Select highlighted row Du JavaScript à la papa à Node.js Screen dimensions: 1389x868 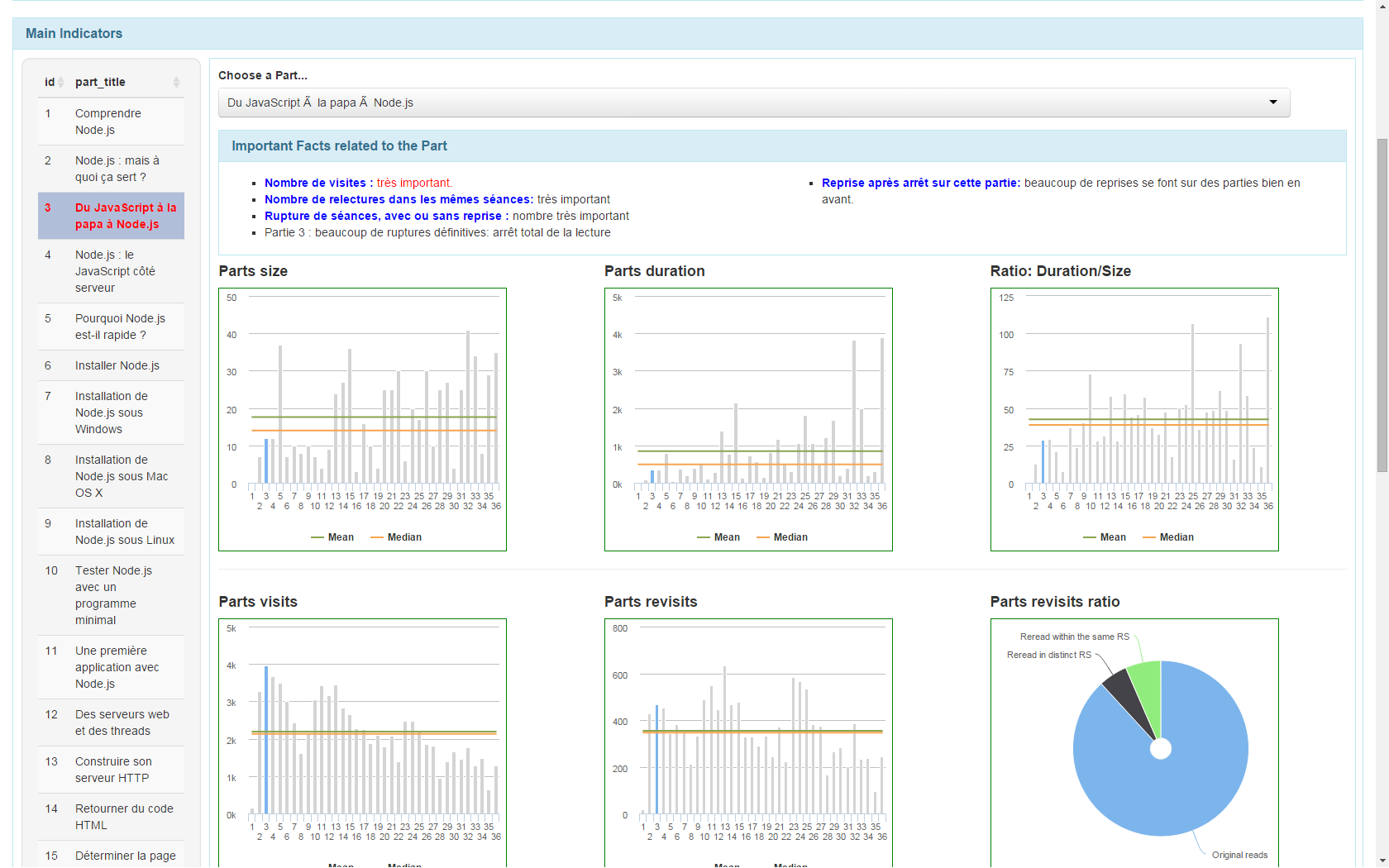tap(111, 216)
